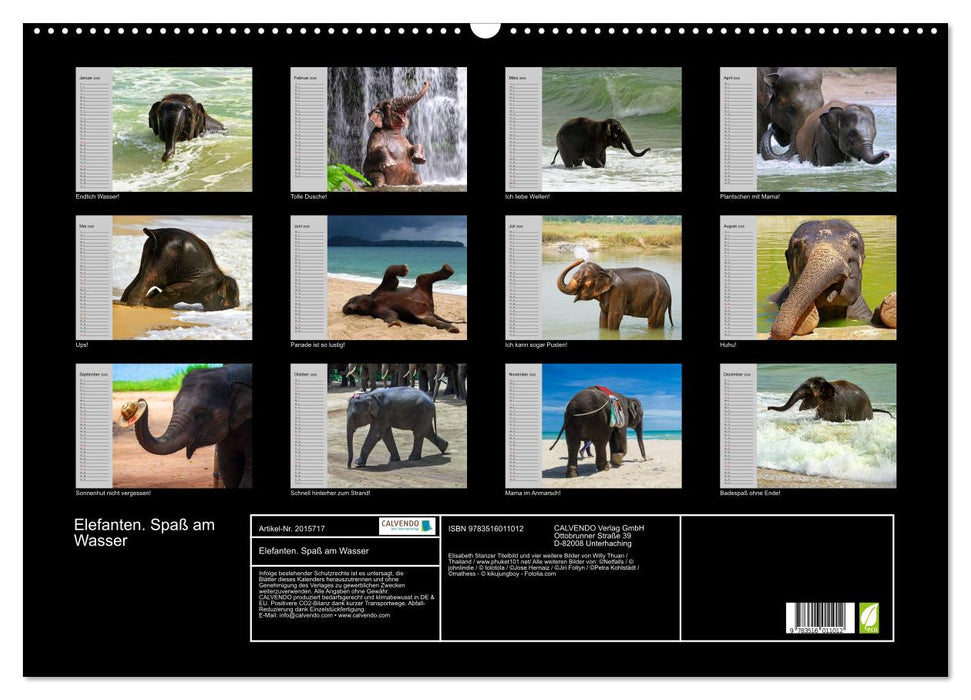Click the ISBN 9783516011012 number text
This screenshot has width=971, height=700.
tap(486, 528)
